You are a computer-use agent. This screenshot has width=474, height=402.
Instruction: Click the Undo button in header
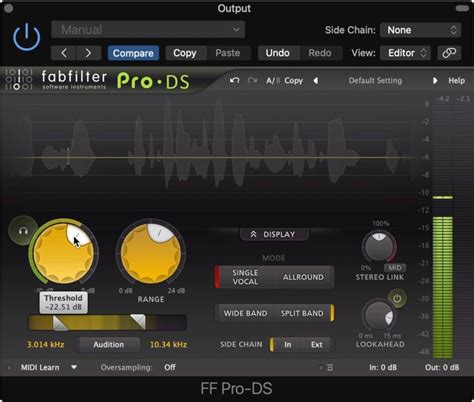[x=278, y=53]
